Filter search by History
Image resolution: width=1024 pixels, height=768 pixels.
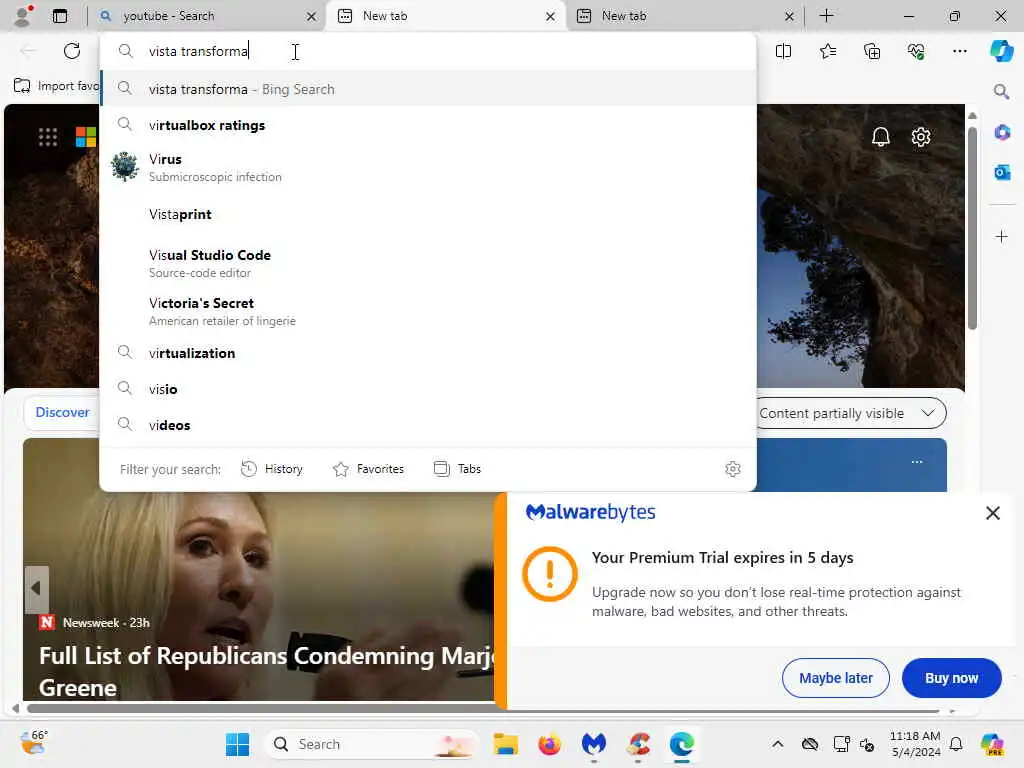(x=272, y=469)
